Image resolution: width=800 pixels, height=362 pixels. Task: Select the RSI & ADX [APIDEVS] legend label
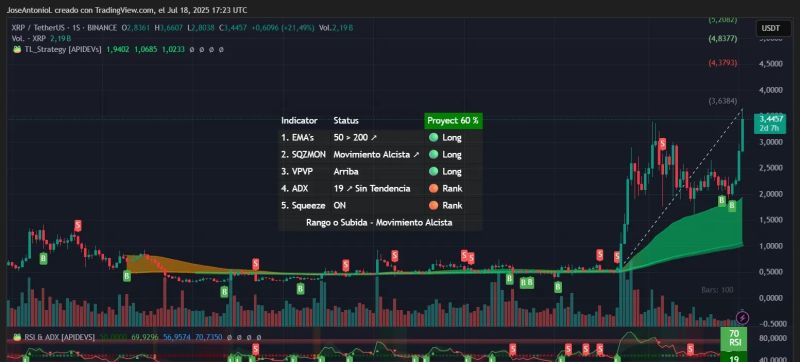[x=59, y=337]
